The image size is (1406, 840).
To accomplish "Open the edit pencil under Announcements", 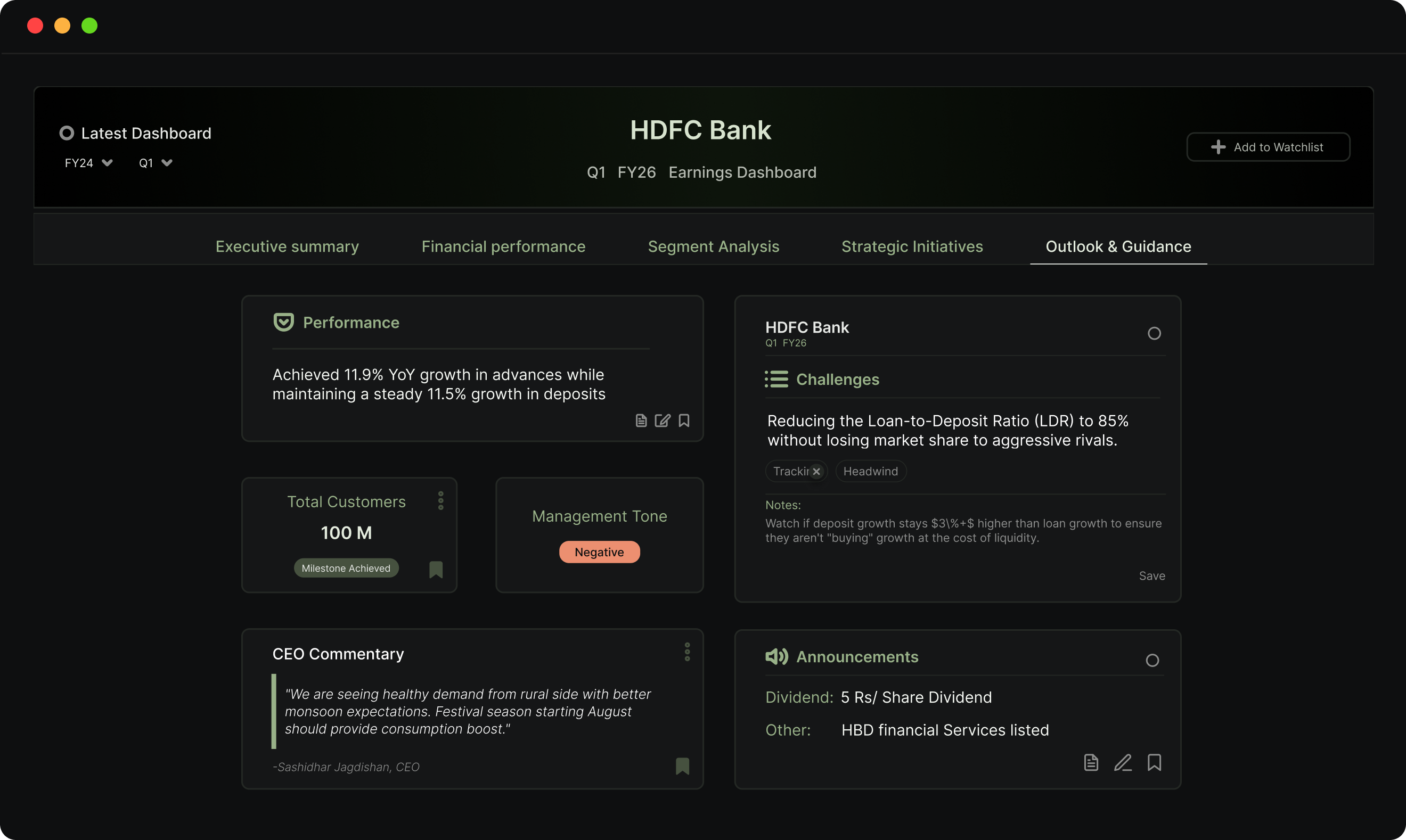I will pyautogui.click(x=1123, y=763).
